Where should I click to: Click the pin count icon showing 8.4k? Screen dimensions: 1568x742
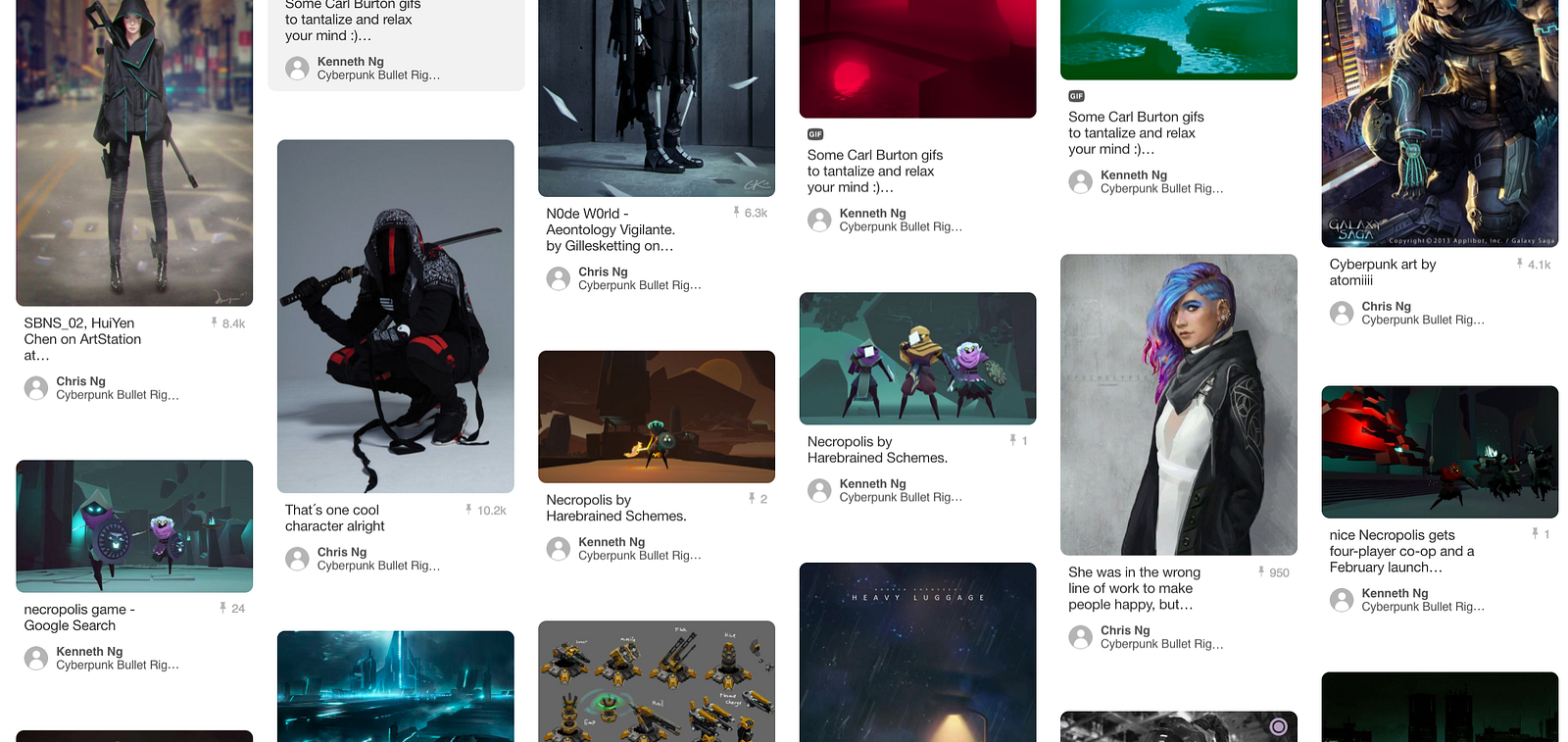(214, 322)
